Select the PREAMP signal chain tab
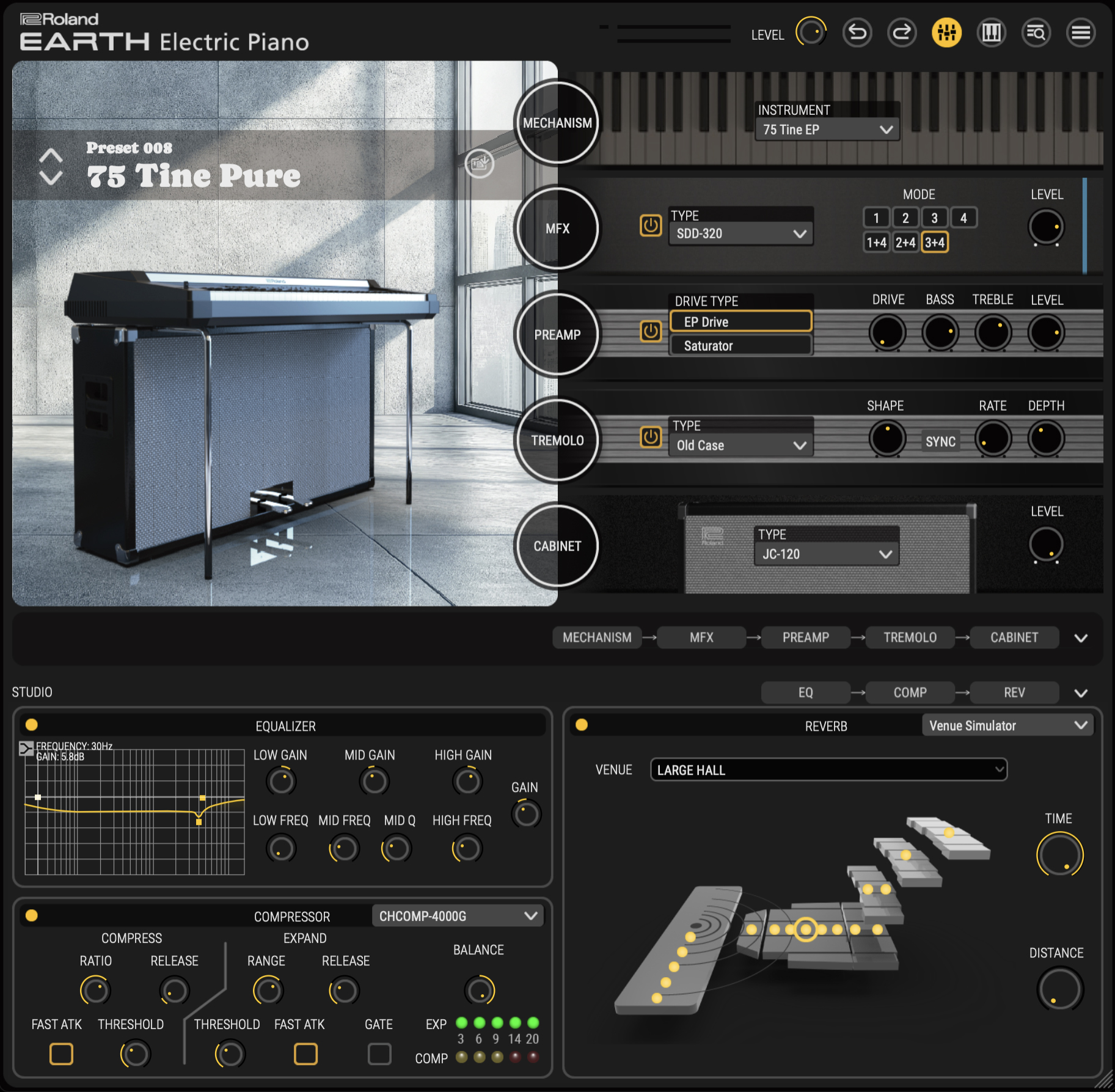This screenshot has height=1092, width=1115. pos(805,637)
